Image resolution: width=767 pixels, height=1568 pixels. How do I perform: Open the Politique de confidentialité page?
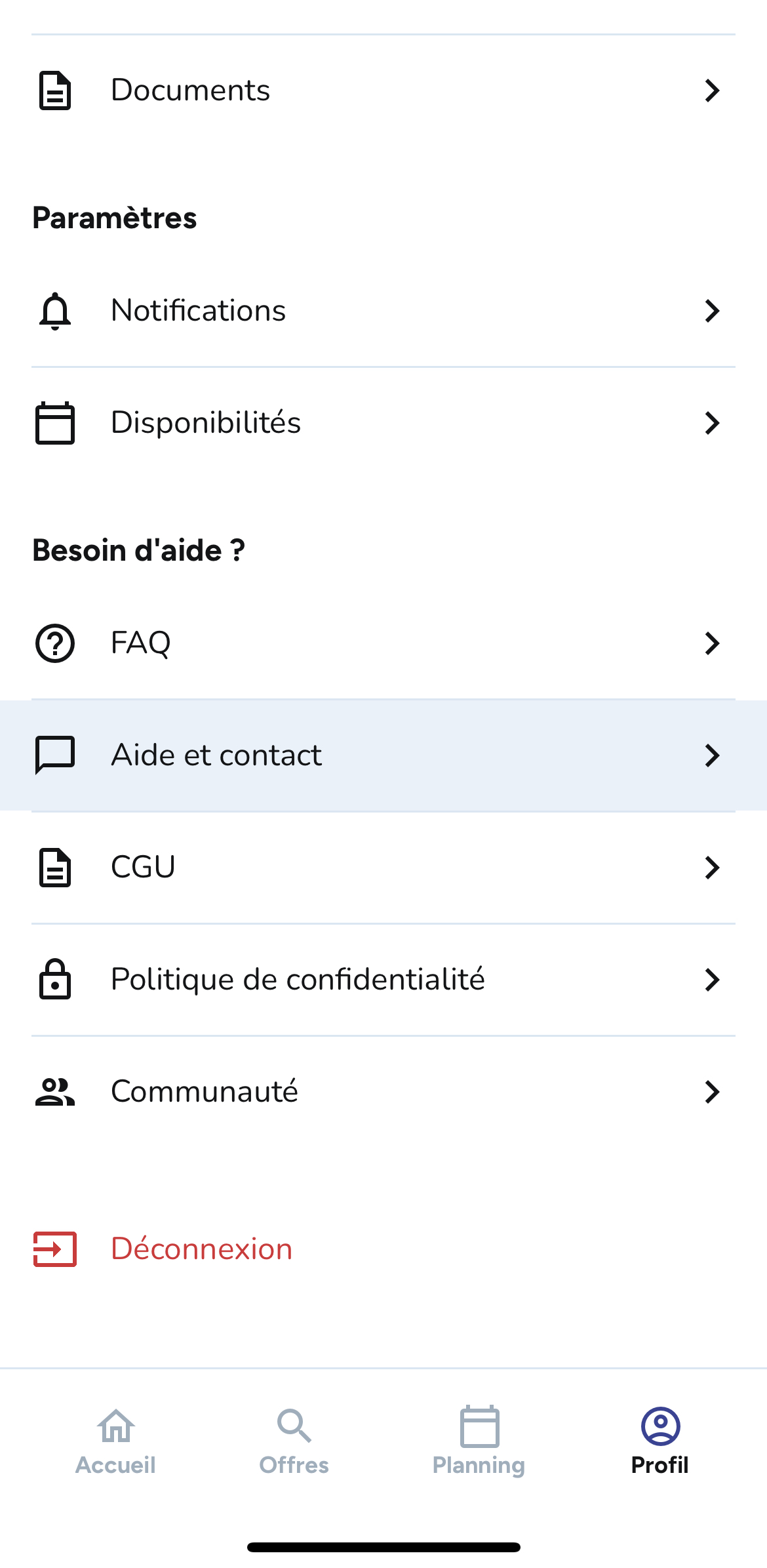[298, 980]
